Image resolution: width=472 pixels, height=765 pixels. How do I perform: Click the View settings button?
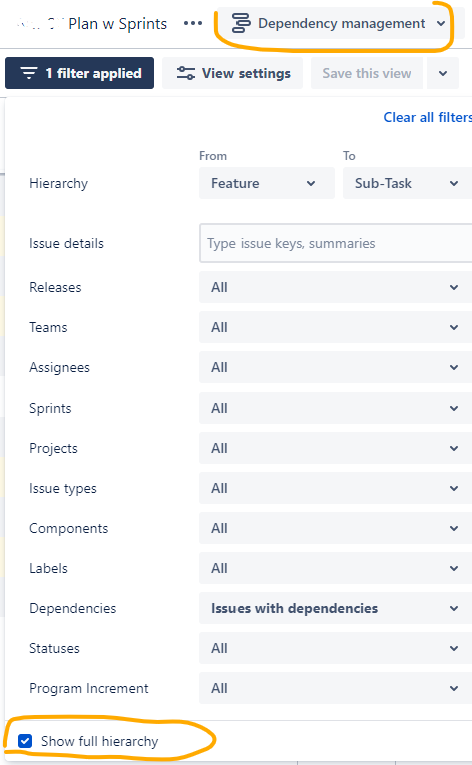coord(232,73)
